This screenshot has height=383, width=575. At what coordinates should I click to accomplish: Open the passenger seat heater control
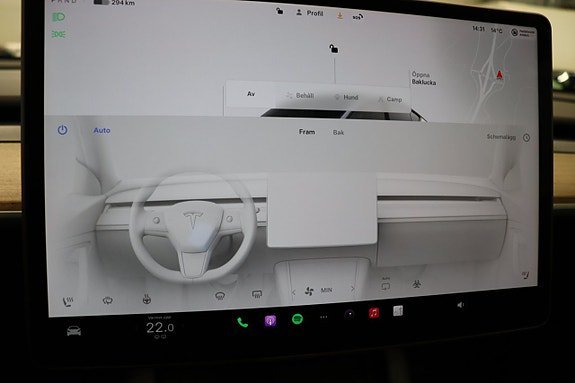(x=525, y=274)
